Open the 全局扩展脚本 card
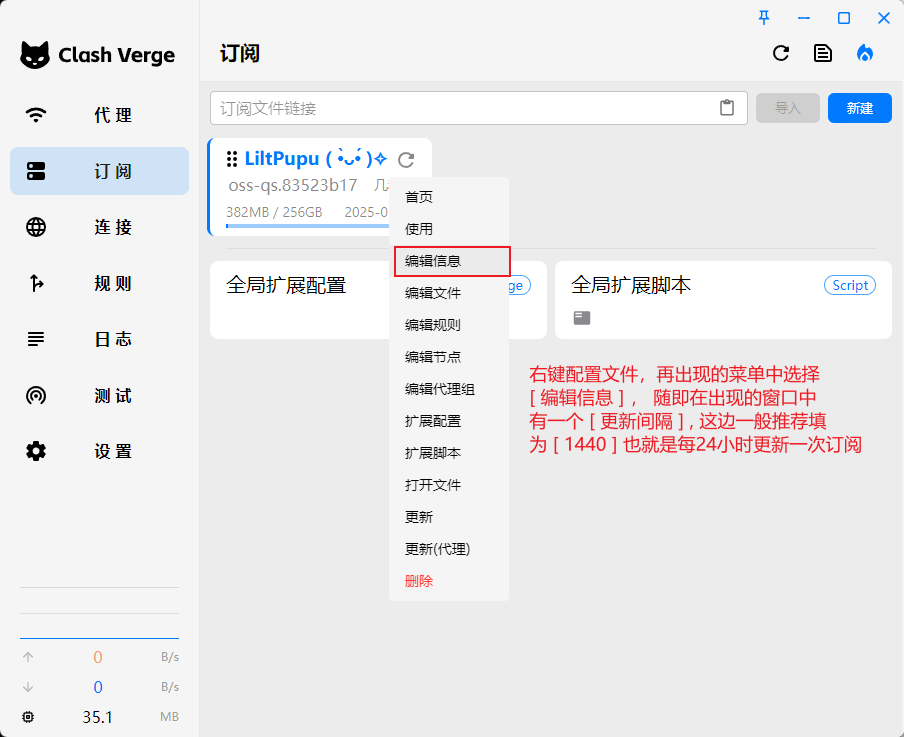This screenshot has width=904, height=737. [x=722, y=300]
